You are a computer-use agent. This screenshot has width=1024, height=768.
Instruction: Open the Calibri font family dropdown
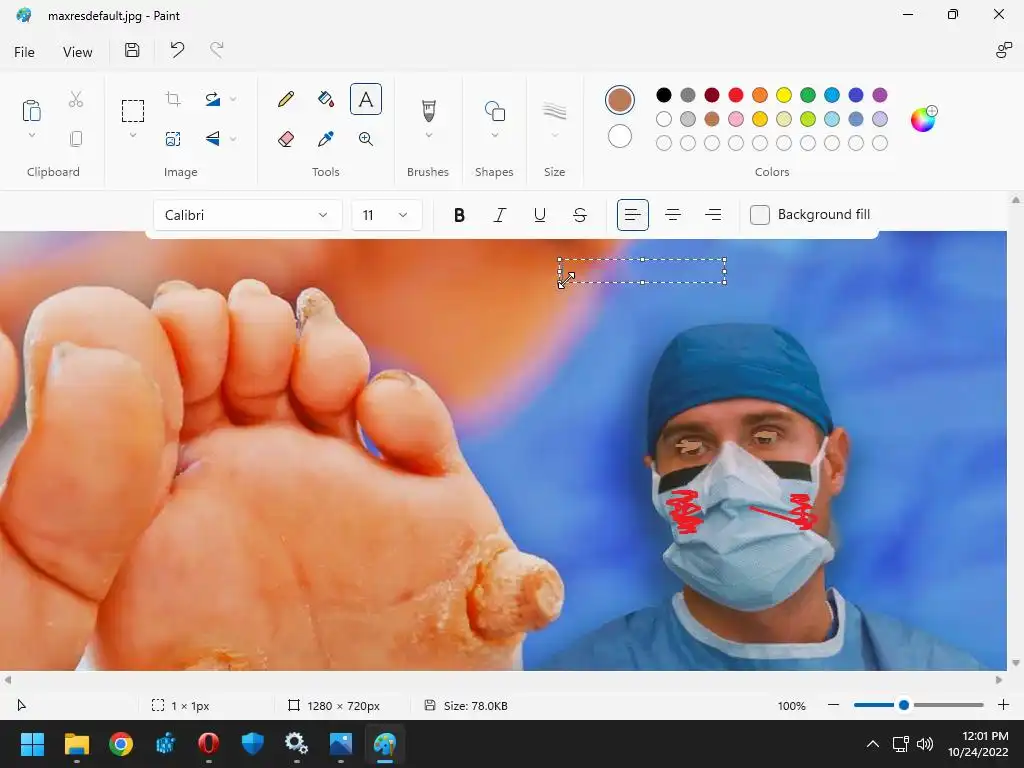point(248,215)
